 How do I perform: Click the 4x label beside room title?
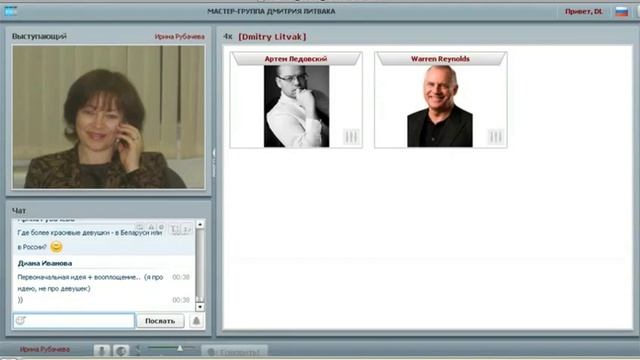(x=228, y=37)
